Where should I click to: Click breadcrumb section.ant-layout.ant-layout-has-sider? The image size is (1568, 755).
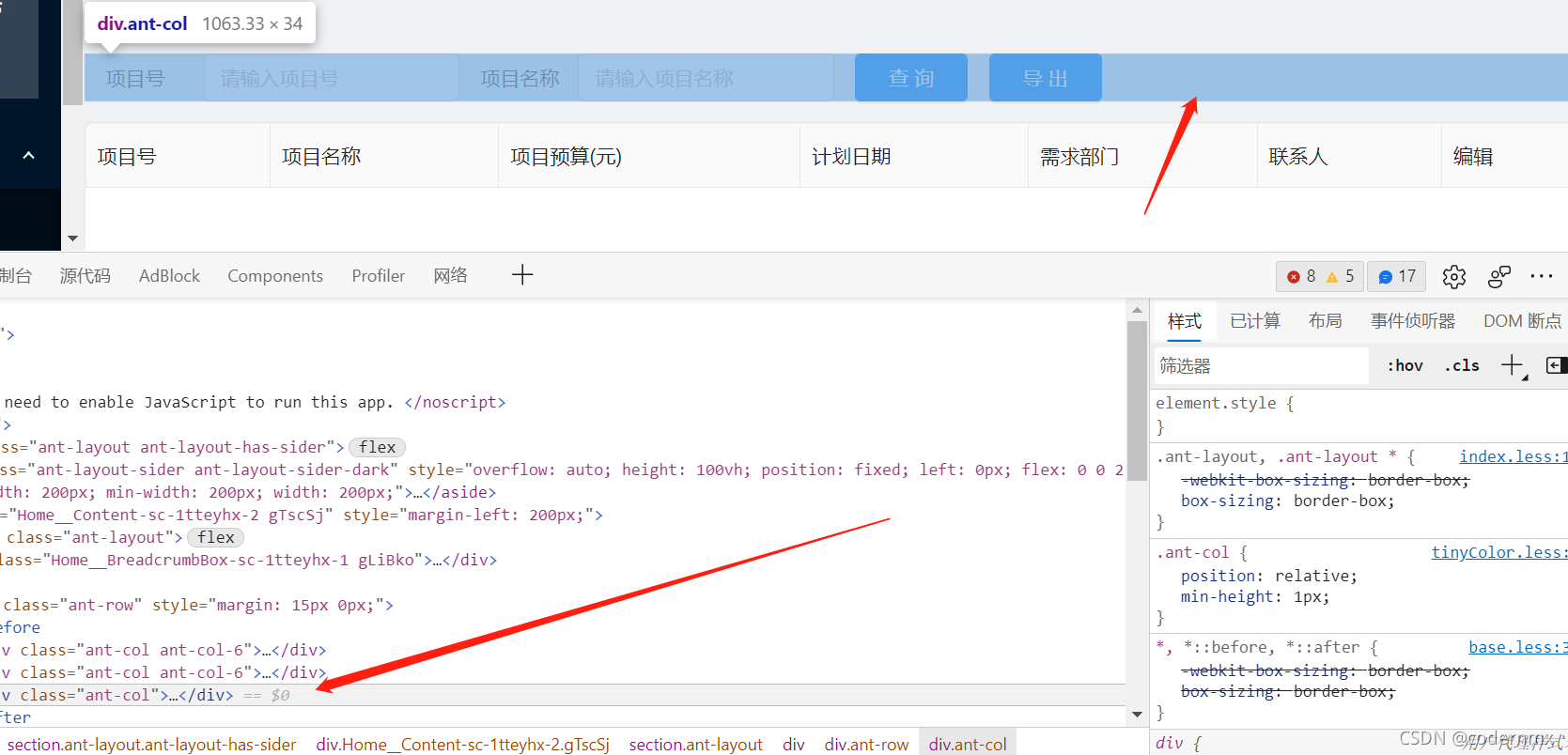pyautogui.click(x=151, y=744)
